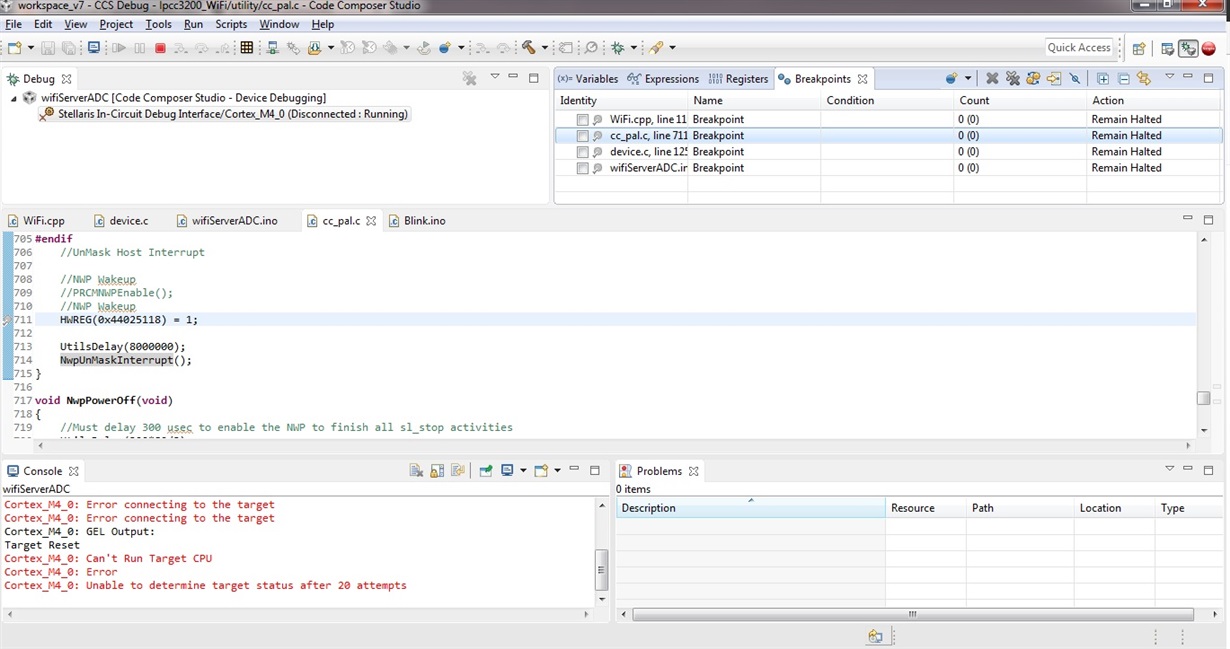Open the Scripts menu
Screen dimensions: 1230x649
pos(231,24)
